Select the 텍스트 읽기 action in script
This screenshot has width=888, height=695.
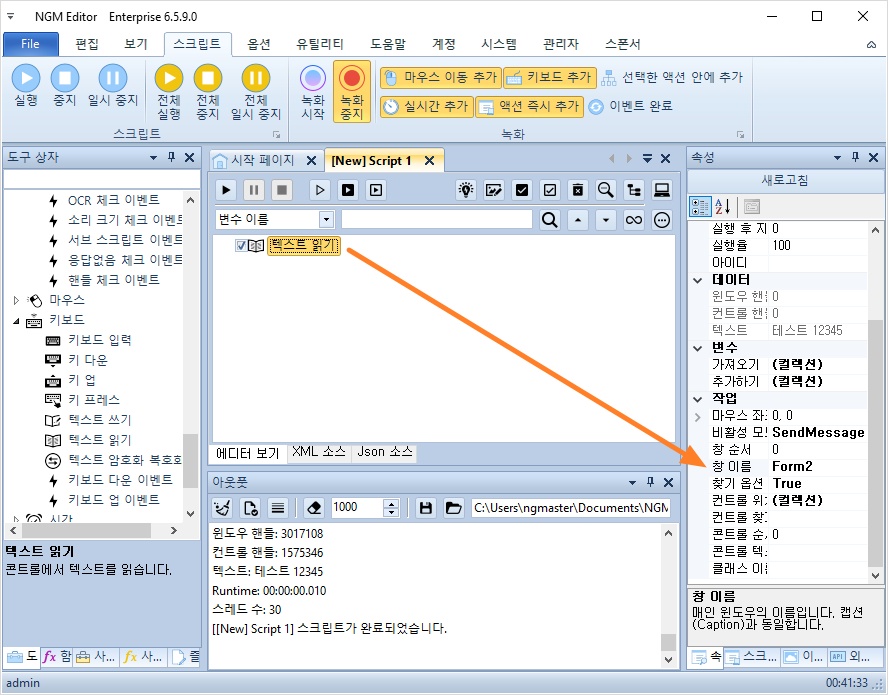304,246
